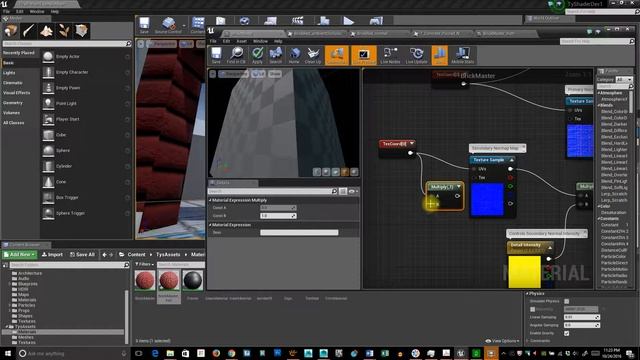Click the TexCoord node output pin

click(x=411, y=153)
